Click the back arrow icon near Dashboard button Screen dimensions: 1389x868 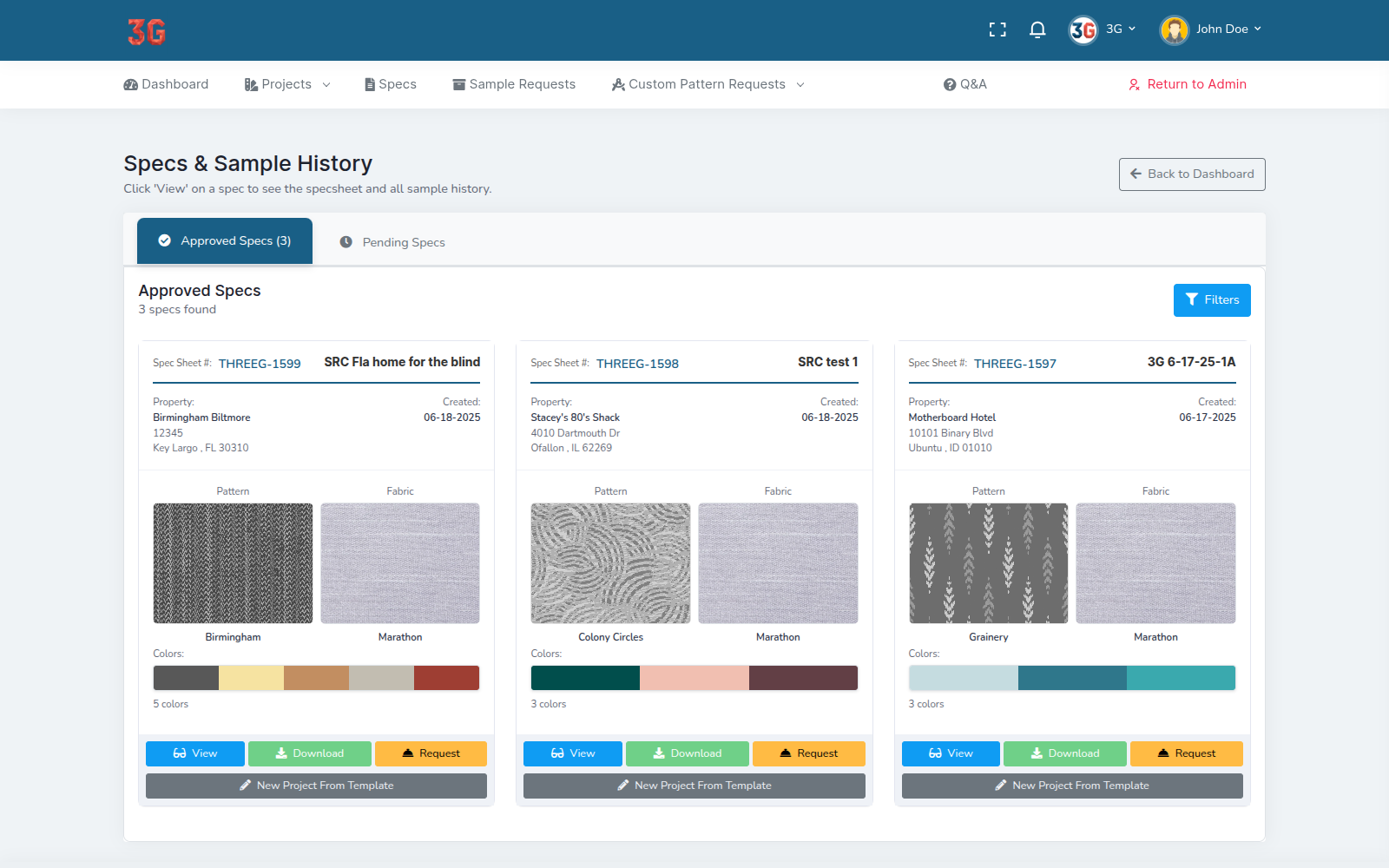tap(1136, 174)
